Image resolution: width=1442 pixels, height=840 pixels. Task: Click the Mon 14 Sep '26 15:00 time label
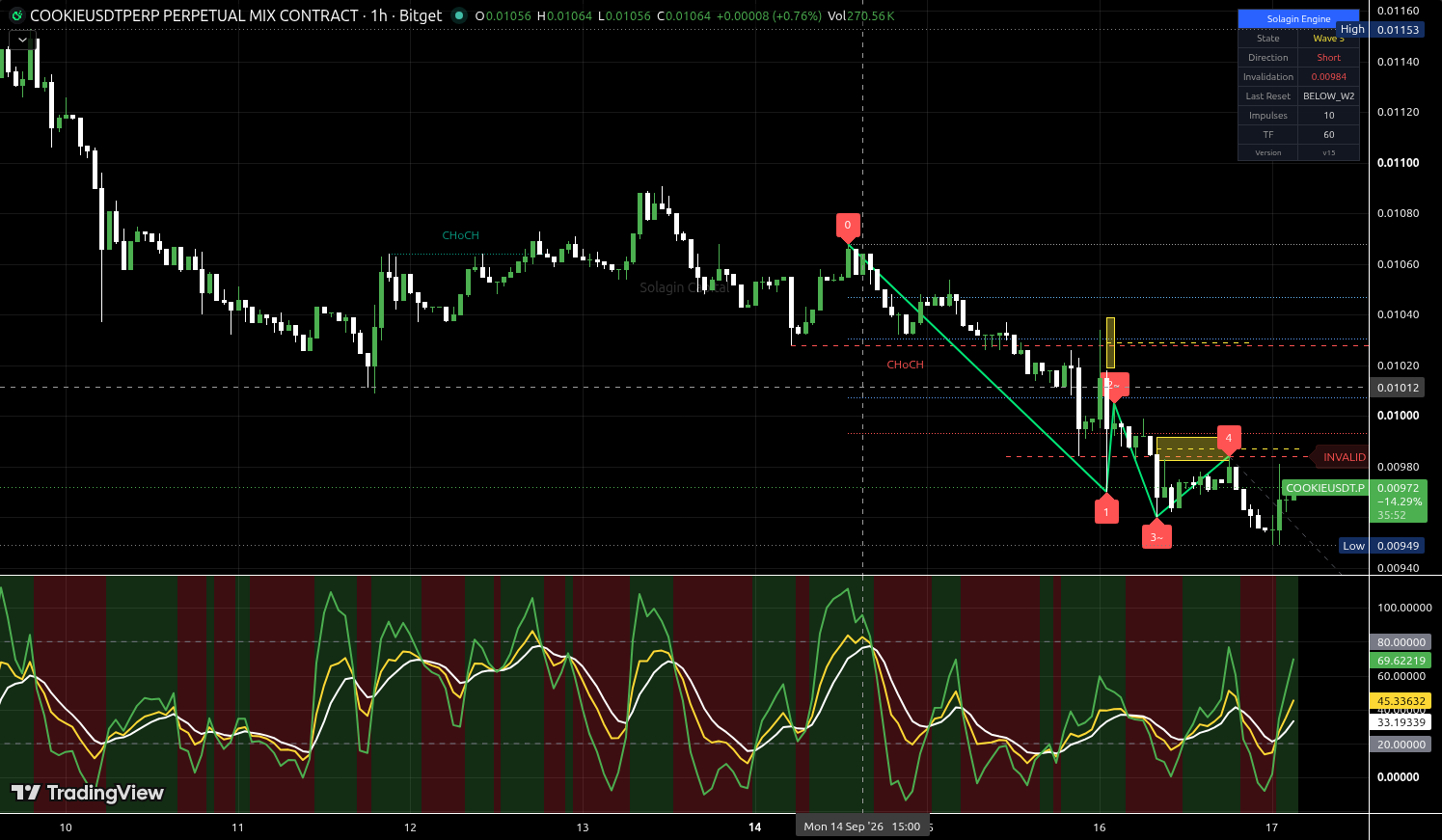(x=861, y=826)
